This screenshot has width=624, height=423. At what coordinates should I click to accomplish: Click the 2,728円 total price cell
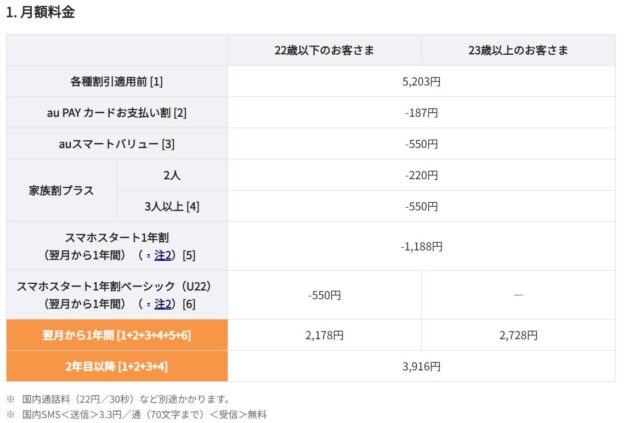518,335
